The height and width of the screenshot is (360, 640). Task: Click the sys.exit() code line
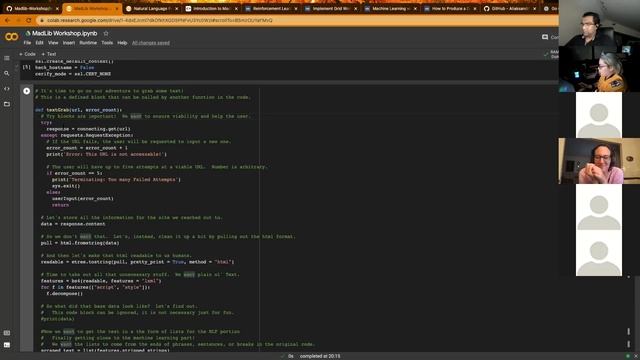66,186
